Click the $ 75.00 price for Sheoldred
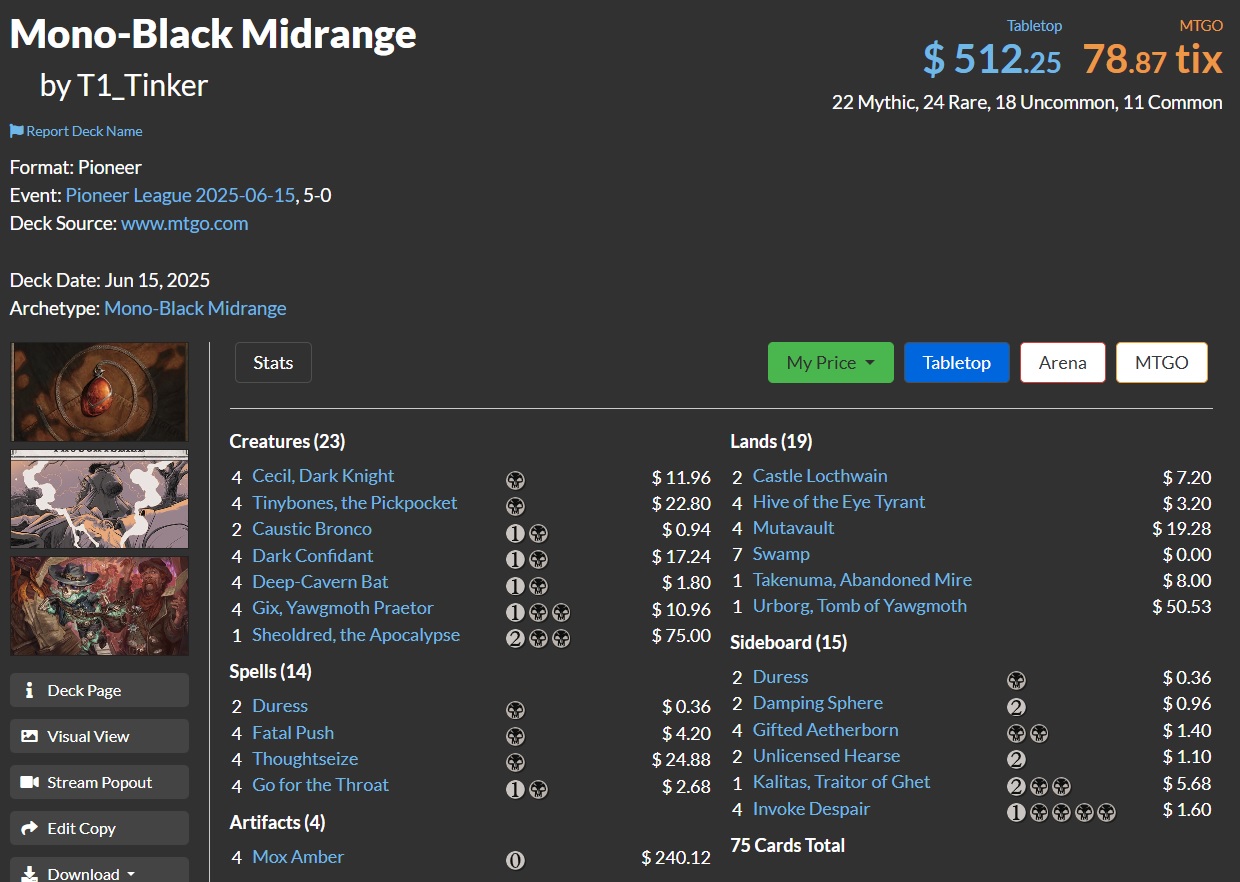Image resolution: width=1240 pixels, height=882 pixels. 681,635
